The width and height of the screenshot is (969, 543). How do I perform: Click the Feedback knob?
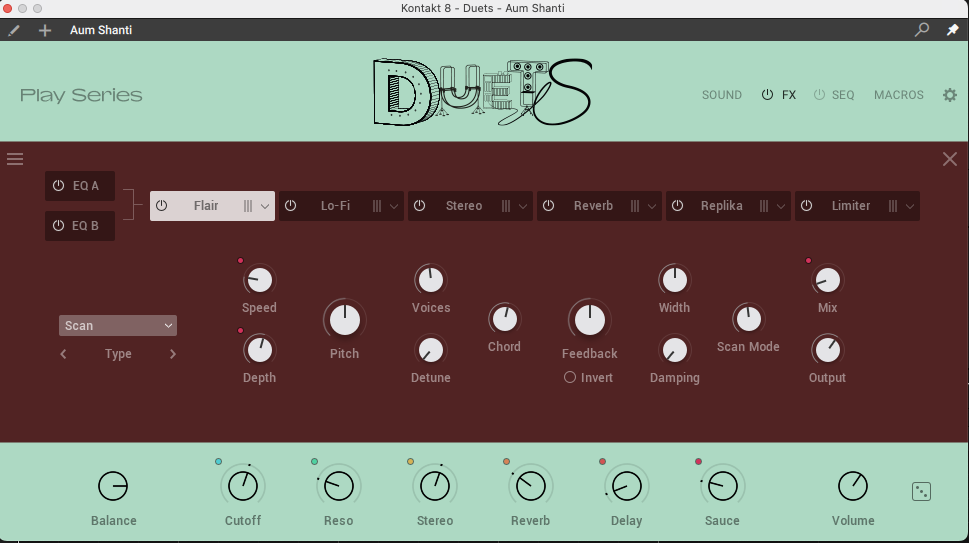pos(590,320)
